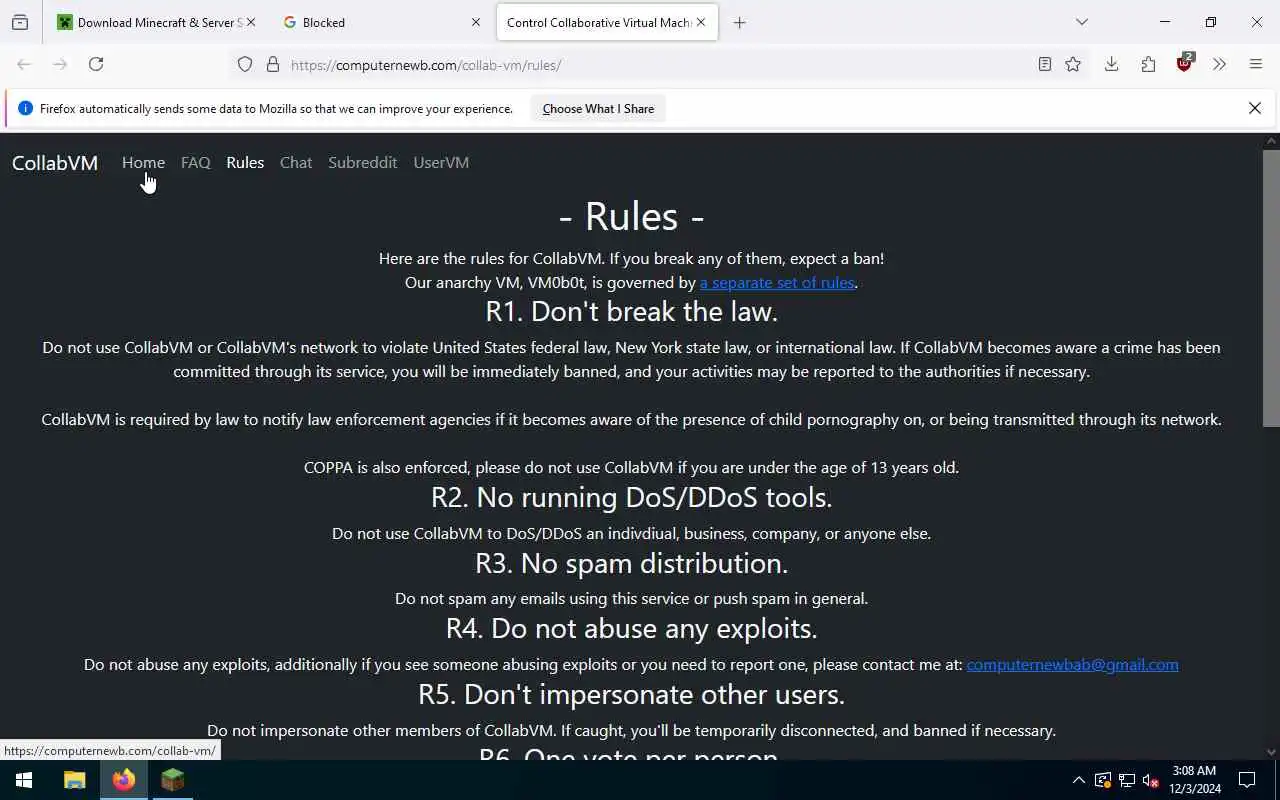Show more tools overflow chevron
The image size is (1280, 800).
pos(1219,64)
